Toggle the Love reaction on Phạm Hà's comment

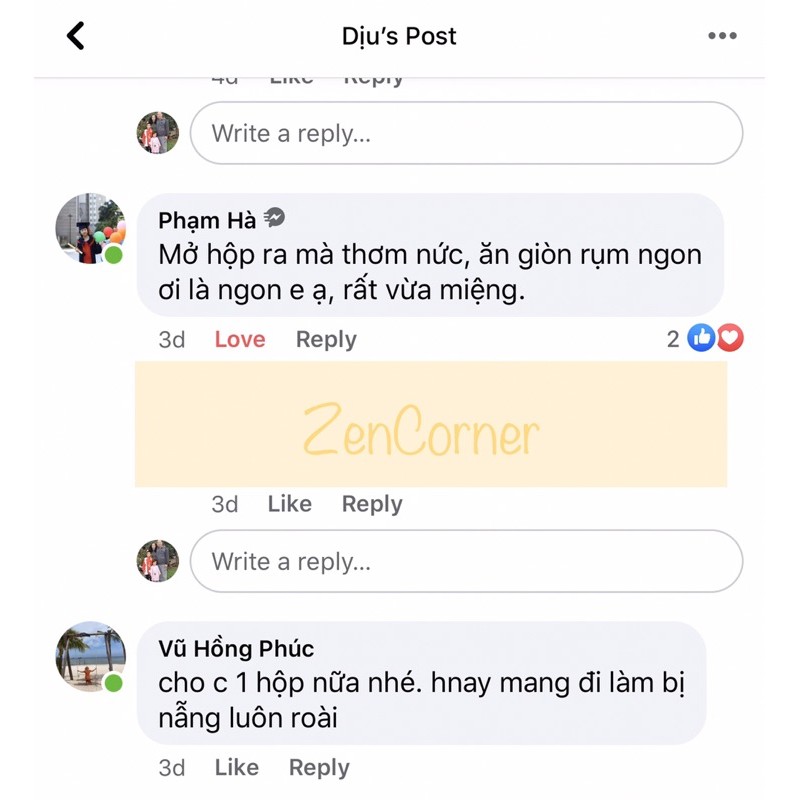tap(240, 339)
